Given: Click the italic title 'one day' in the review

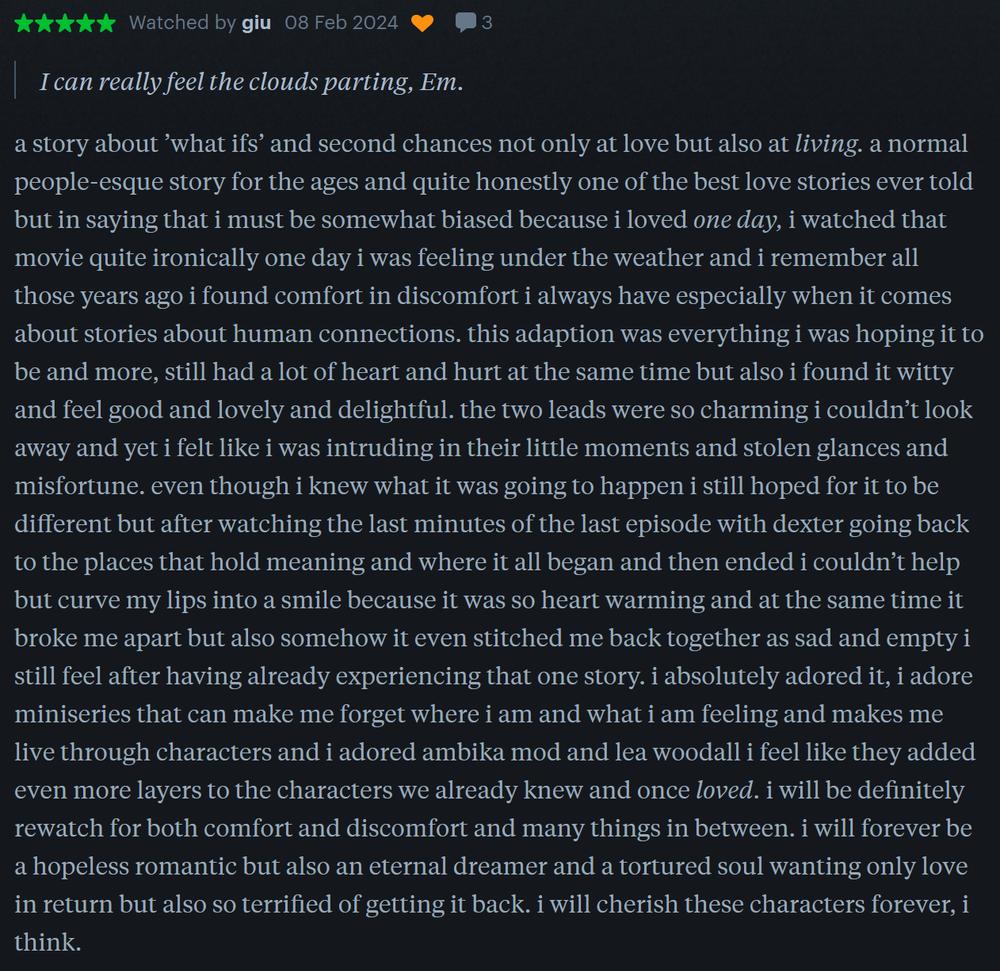Looking at the screenshot, I should [734, 220].
